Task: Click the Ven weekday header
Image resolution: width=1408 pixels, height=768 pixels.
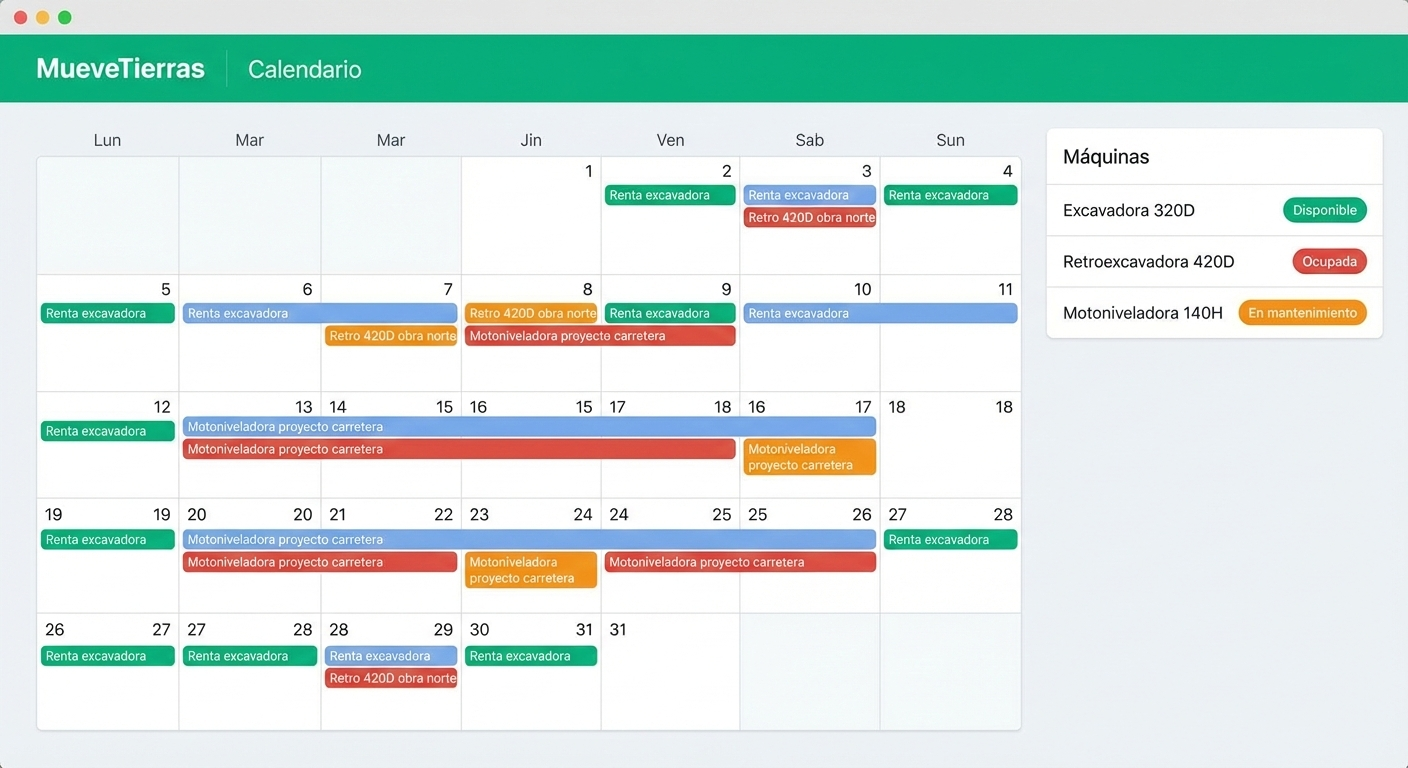Action: (x=670, y=140)
